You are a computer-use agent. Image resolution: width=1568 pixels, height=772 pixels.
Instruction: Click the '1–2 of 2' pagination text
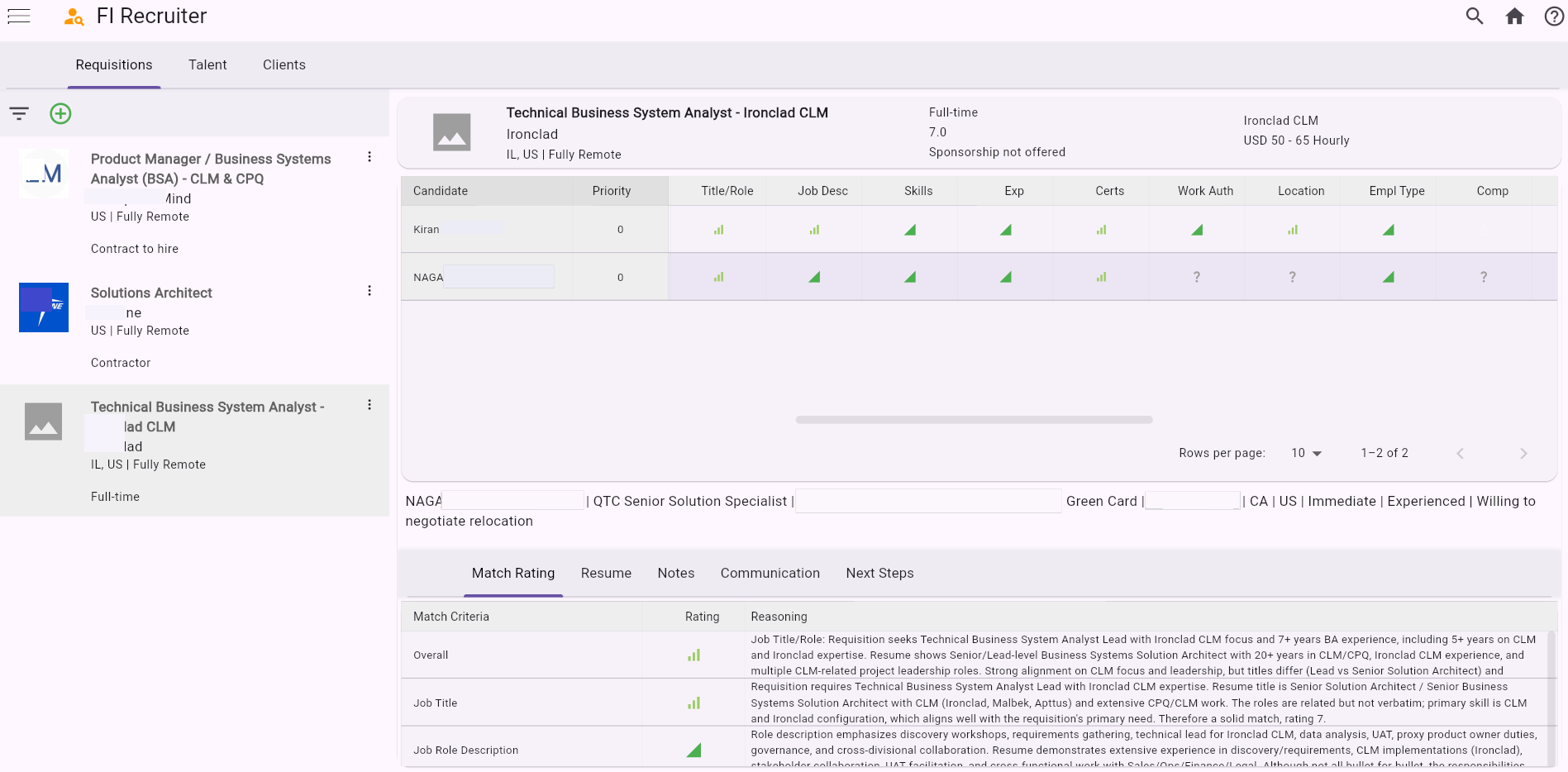coord(1385,453)
